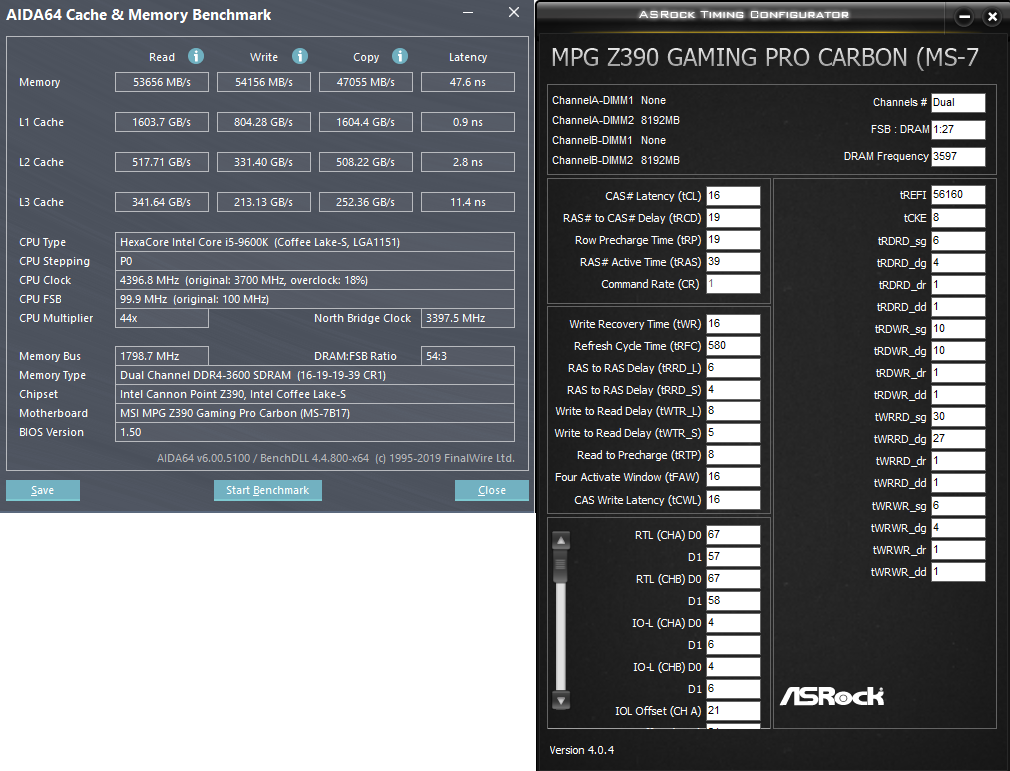1010x771 pixels.
Task: Click the Read info icon in AIDA64
Action: (x=196, y=56)
